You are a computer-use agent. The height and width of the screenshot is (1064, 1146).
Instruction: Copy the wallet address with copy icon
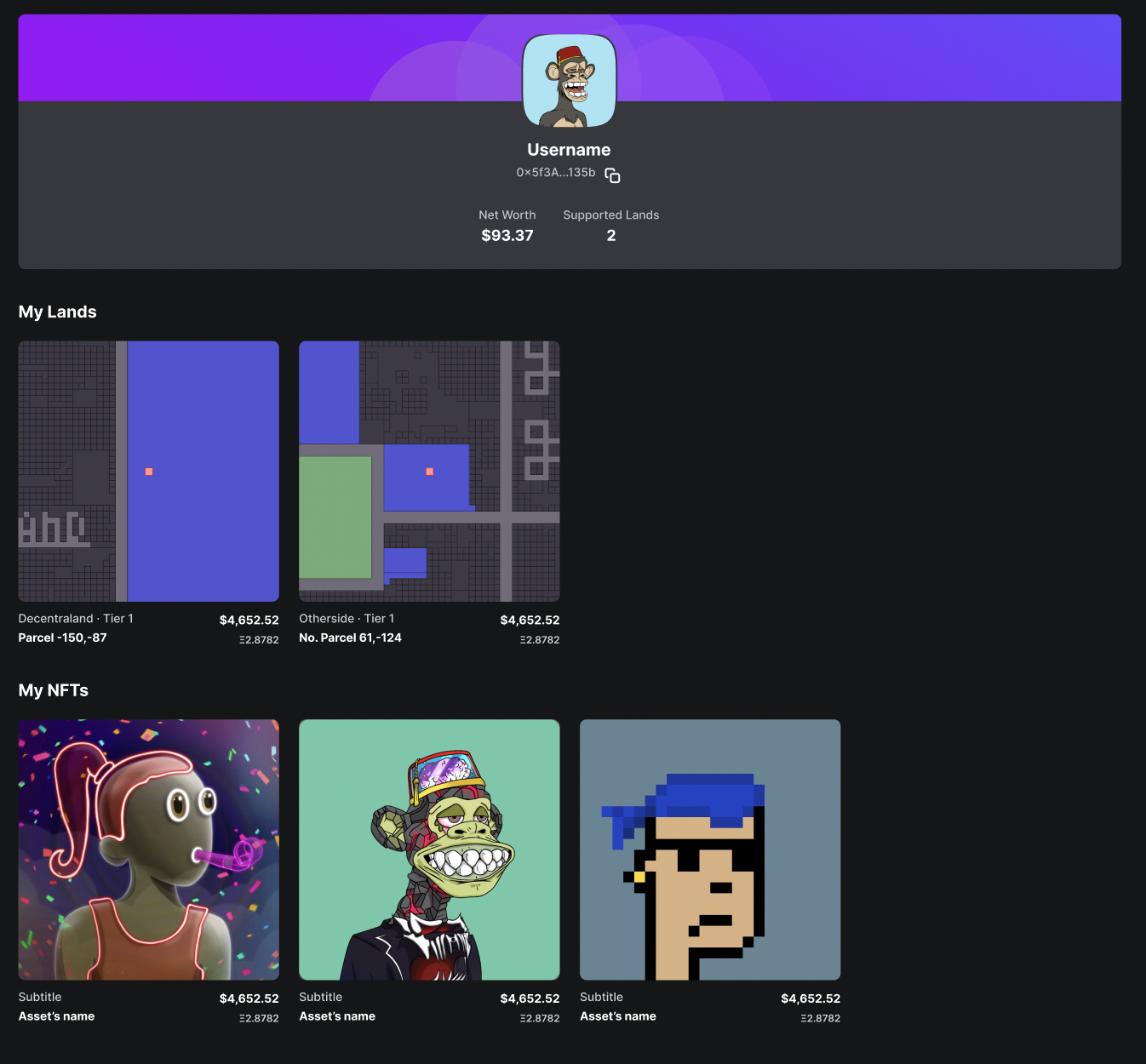(612, 175)
